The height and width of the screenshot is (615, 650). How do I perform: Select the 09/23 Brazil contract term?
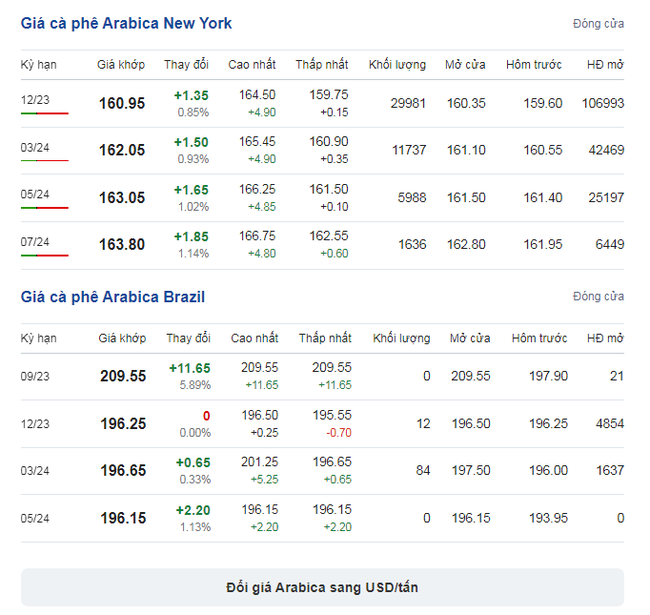(x=35, y=376)
